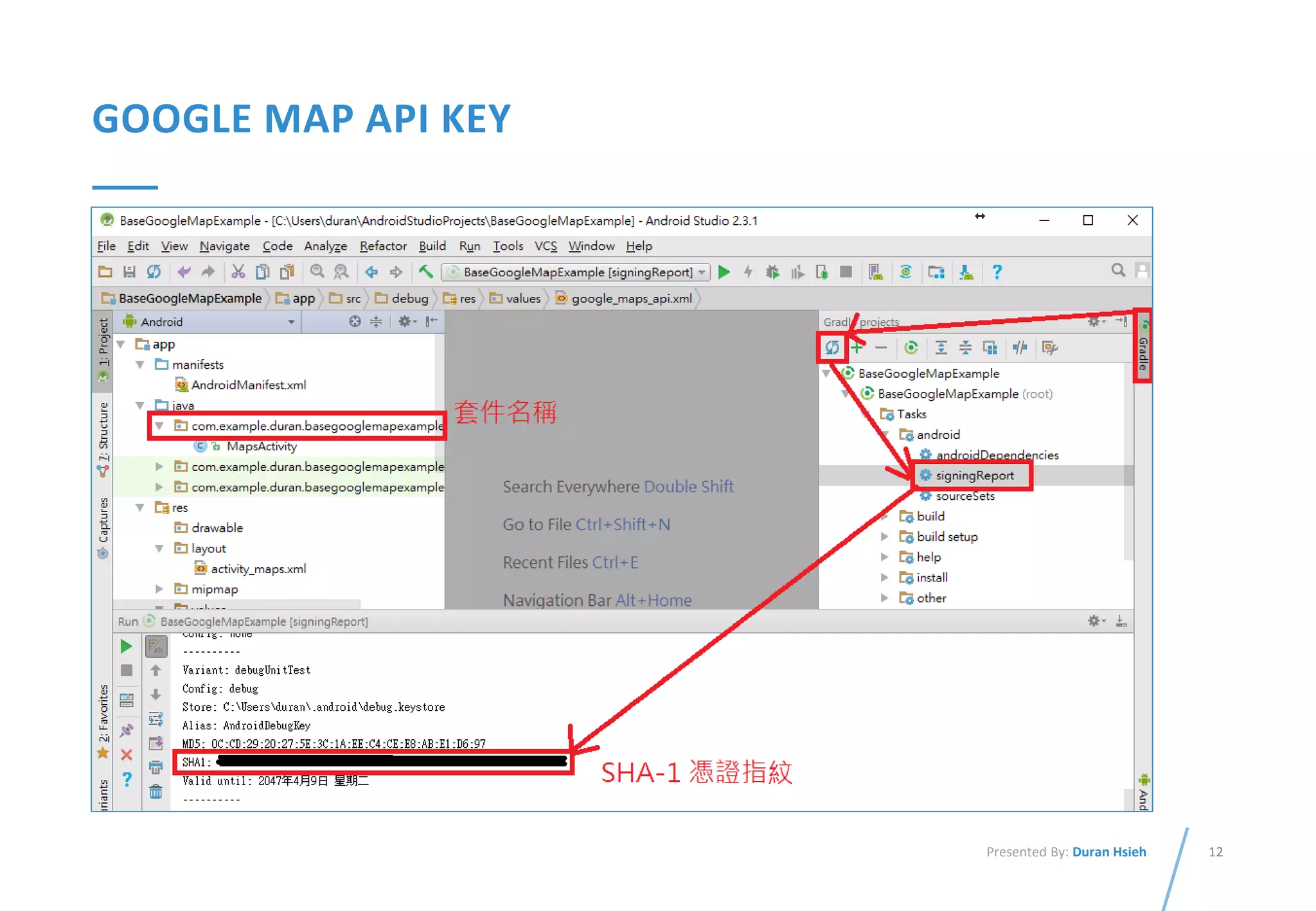Image resolution: width=1316 pixels, height=911 pixels.
Task: Open the Build menu
Action: pyautogui.click(x=432, y=246)
